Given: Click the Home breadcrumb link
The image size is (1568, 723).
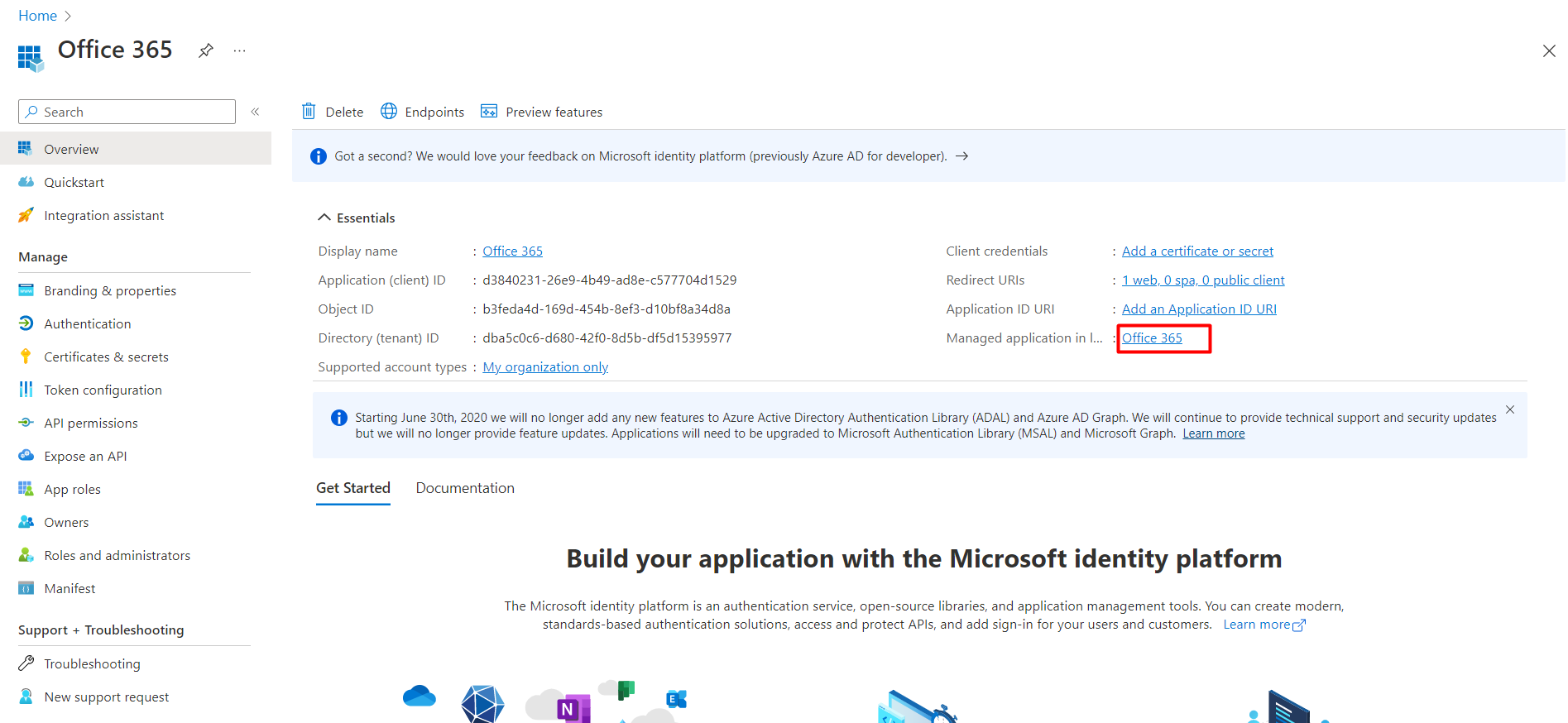Looking at the screenshot, I should (38, 16).
